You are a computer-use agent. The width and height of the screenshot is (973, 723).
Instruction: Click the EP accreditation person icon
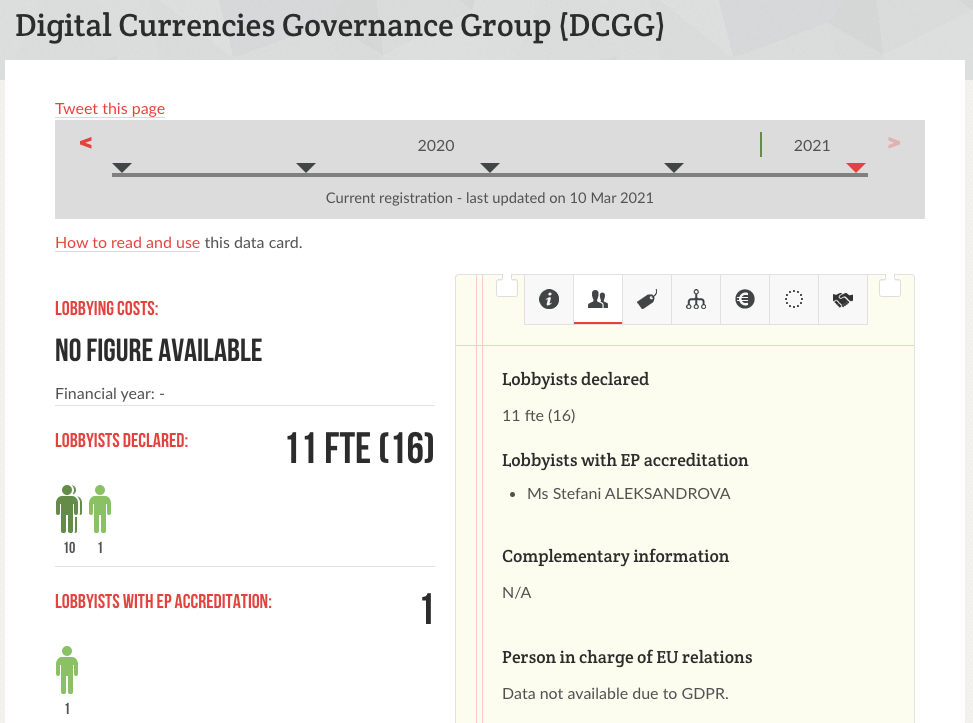[67, 670]
